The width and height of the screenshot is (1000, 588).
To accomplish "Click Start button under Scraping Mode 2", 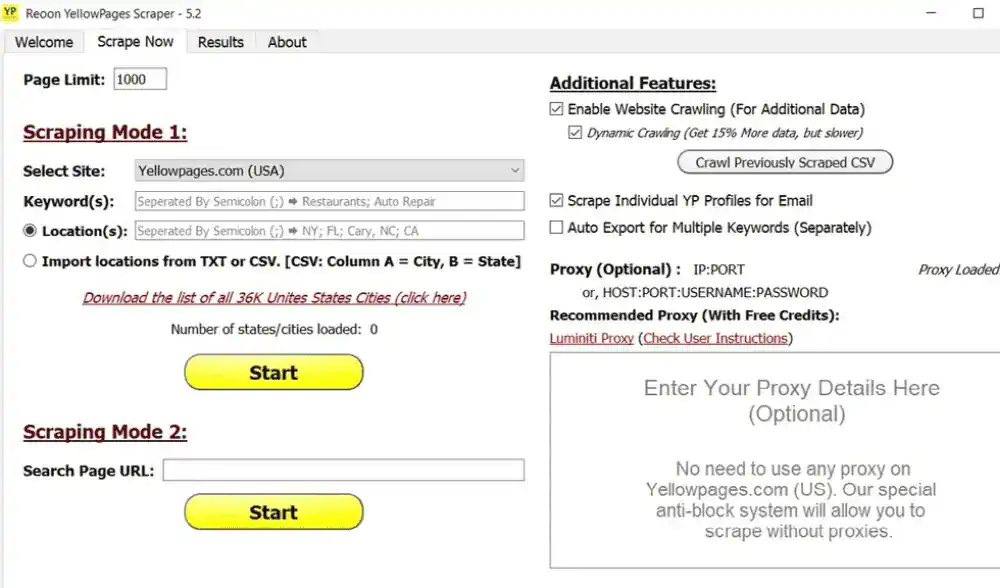I will (274, 511).
